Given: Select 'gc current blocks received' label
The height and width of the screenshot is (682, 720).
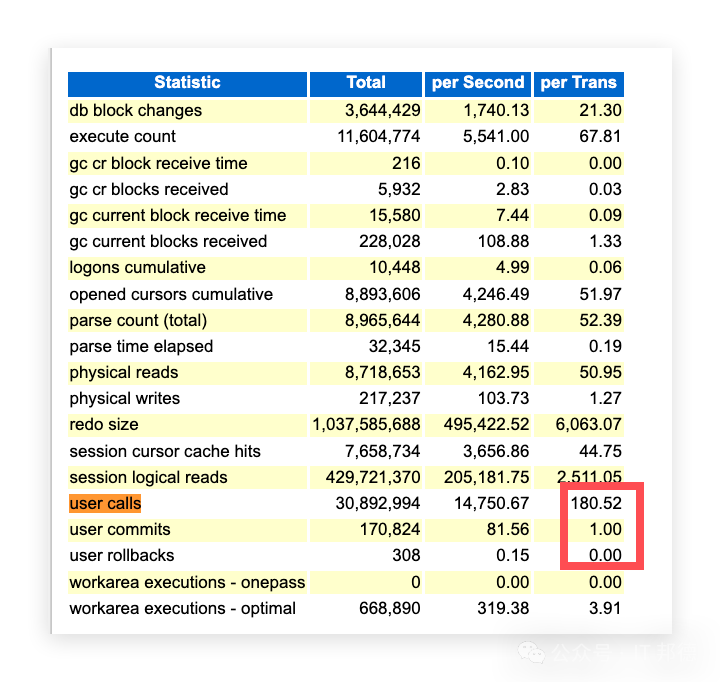Looking at the screenshot, I should coord(168,242).
